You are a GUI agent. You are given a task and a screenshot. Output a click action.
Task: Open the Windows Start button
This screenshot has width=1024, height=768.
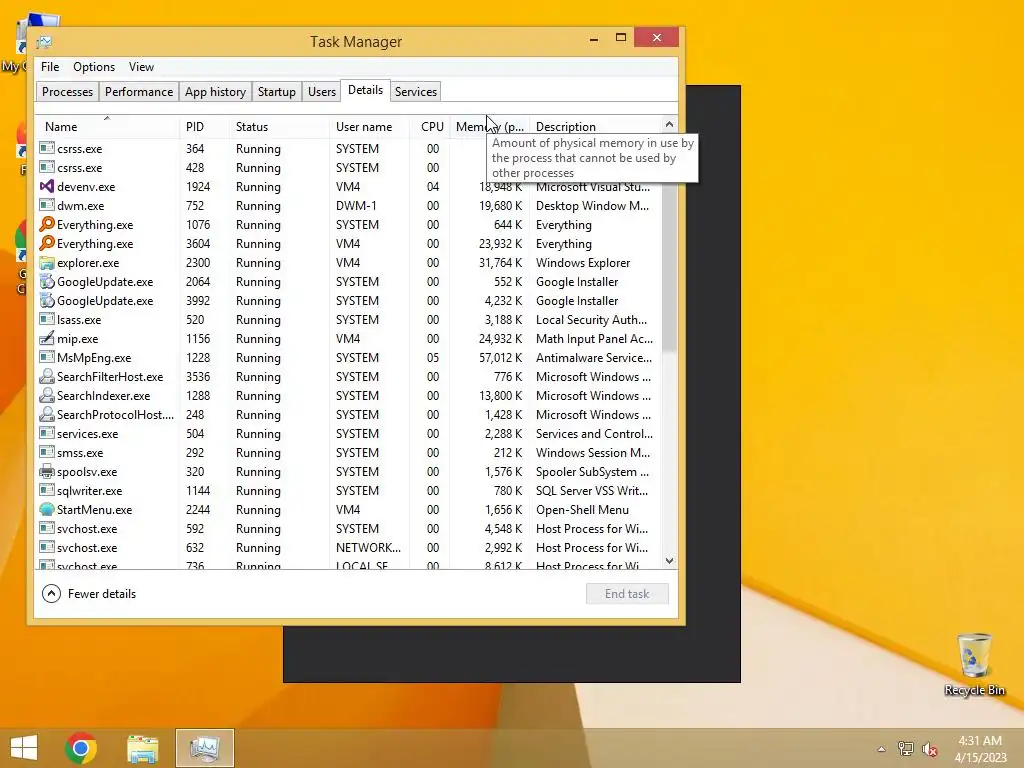(24, 748)
